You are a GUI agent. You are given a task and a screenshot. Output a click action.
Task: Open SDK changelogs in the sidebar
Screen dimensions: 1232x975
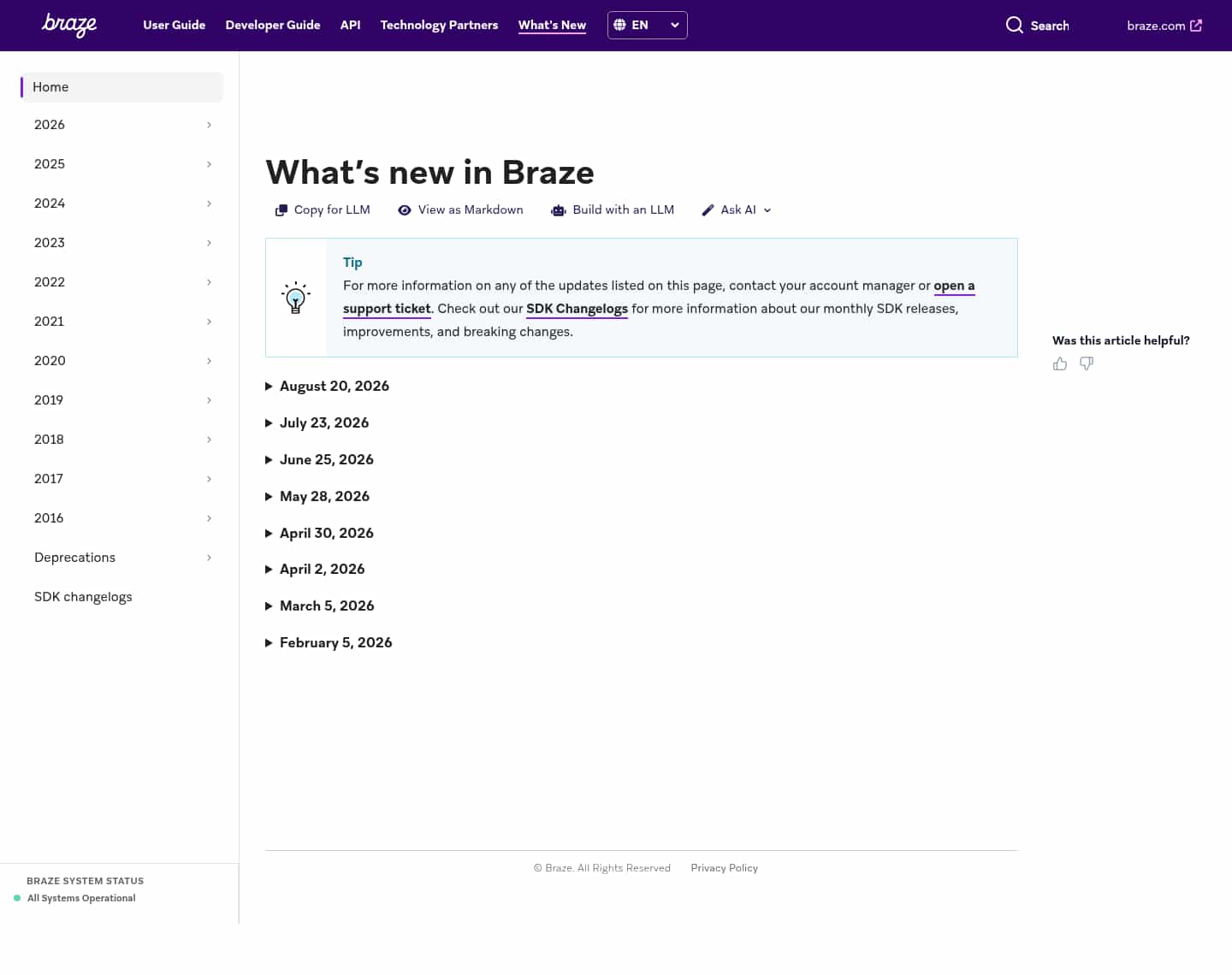(83, 597)
